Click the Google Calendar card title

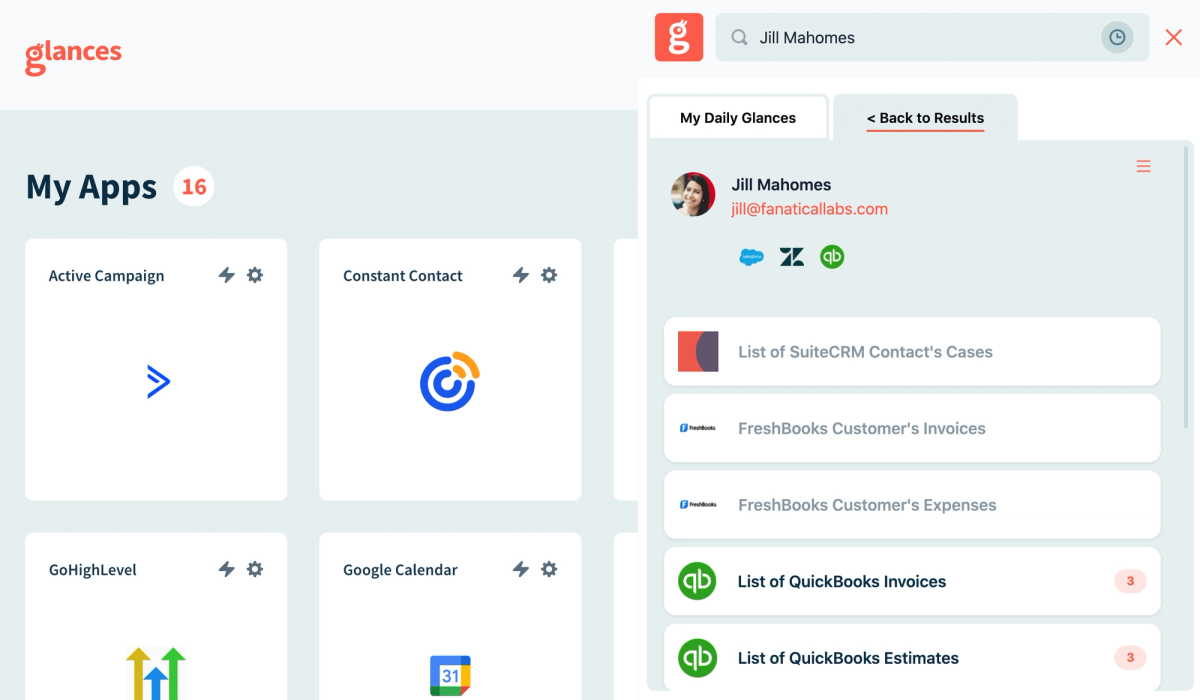point(400,570)
